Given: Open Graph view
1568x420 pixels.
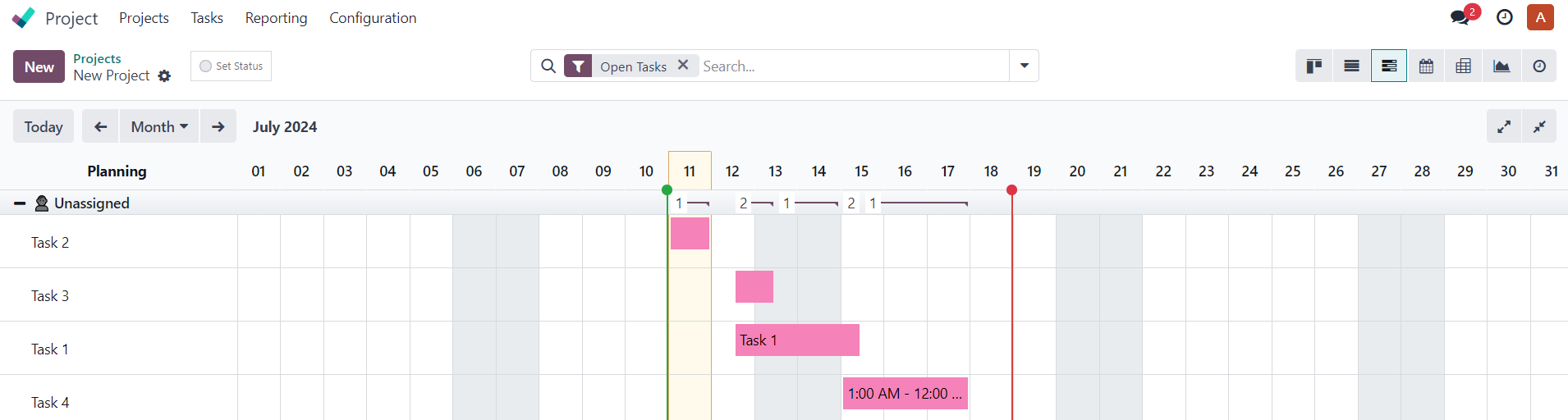Looking at the screenshot, I should click(1501, 66).
